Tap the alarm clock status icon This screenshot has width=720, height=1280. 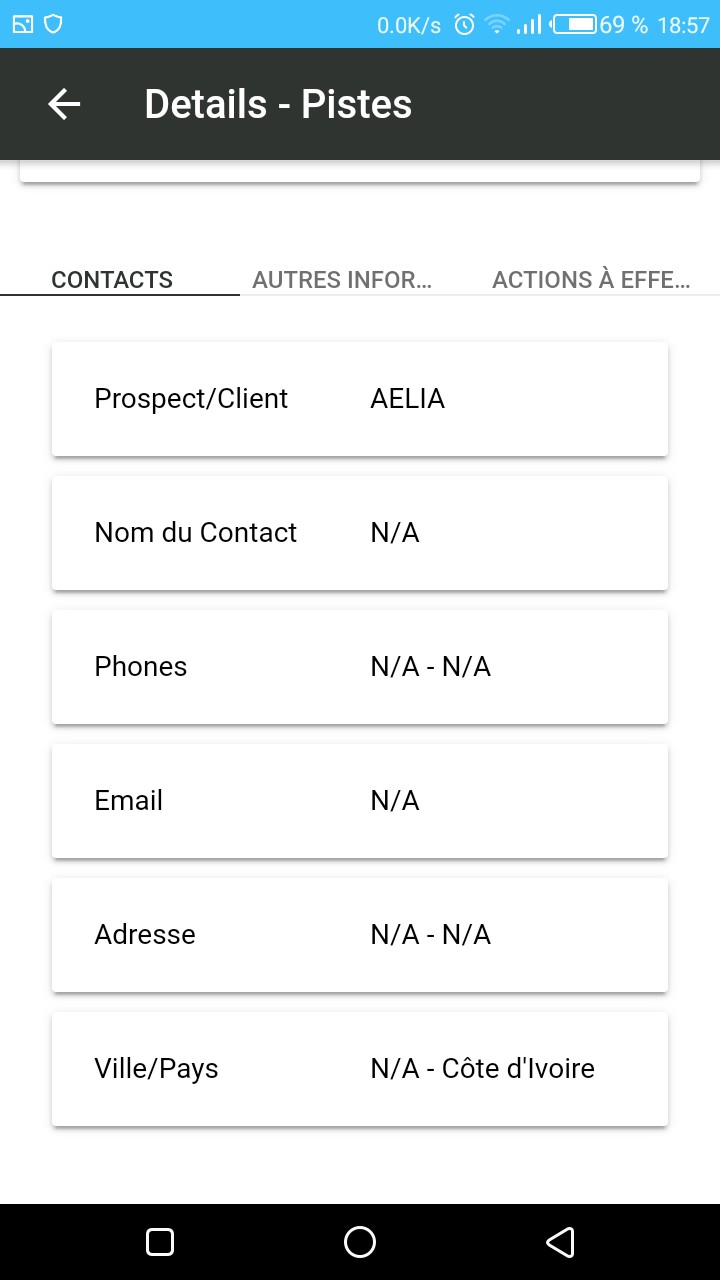[464, 25]
